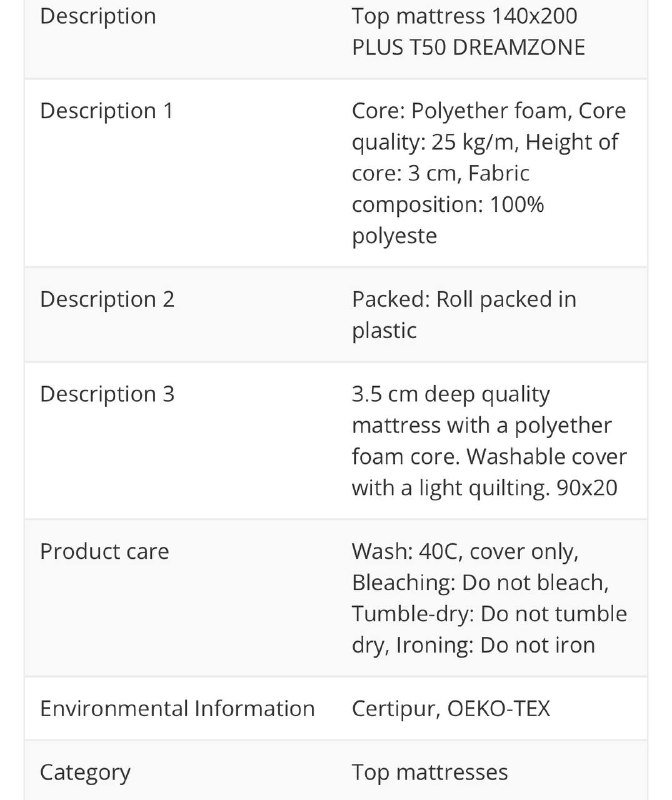Click the 'Certipur, OEKO-TEX' value
The height and width of the screenshot is (800, 672).
coord(450,709)
